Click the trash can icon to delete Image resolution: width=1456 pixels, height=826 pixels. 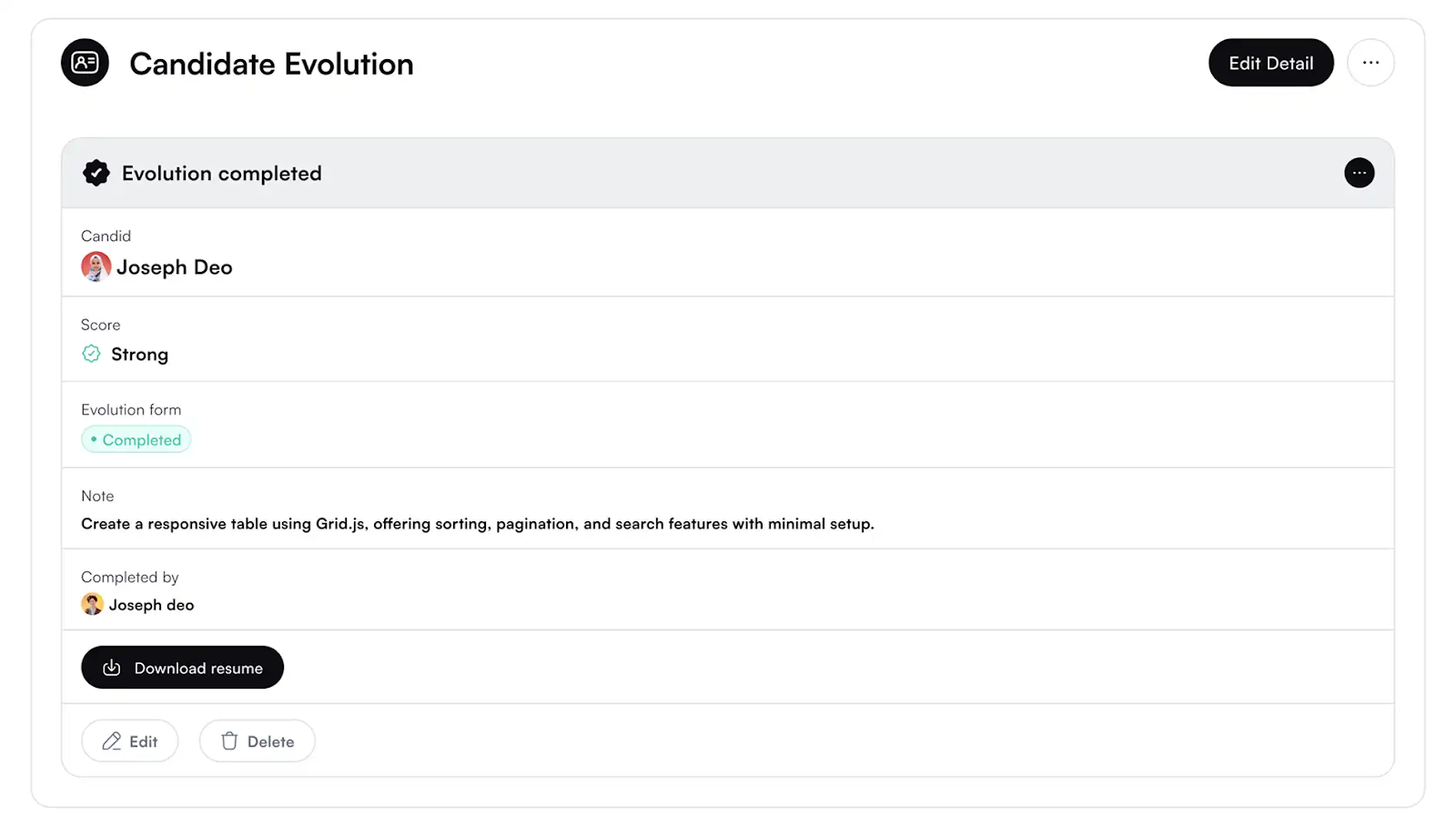(x=229, y=741)
